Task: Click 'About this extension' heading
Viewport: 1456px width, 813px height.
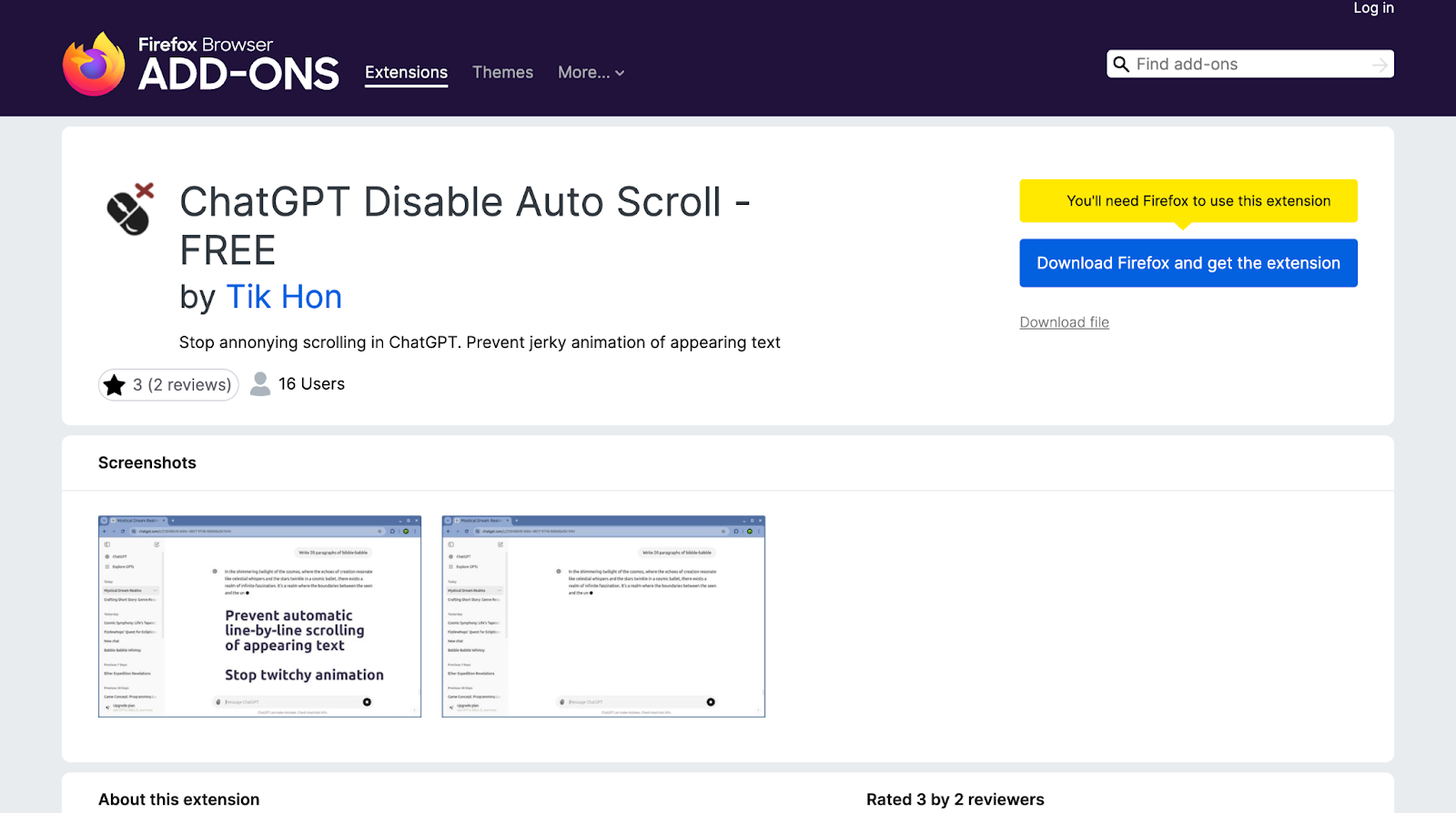Action: 178,799
